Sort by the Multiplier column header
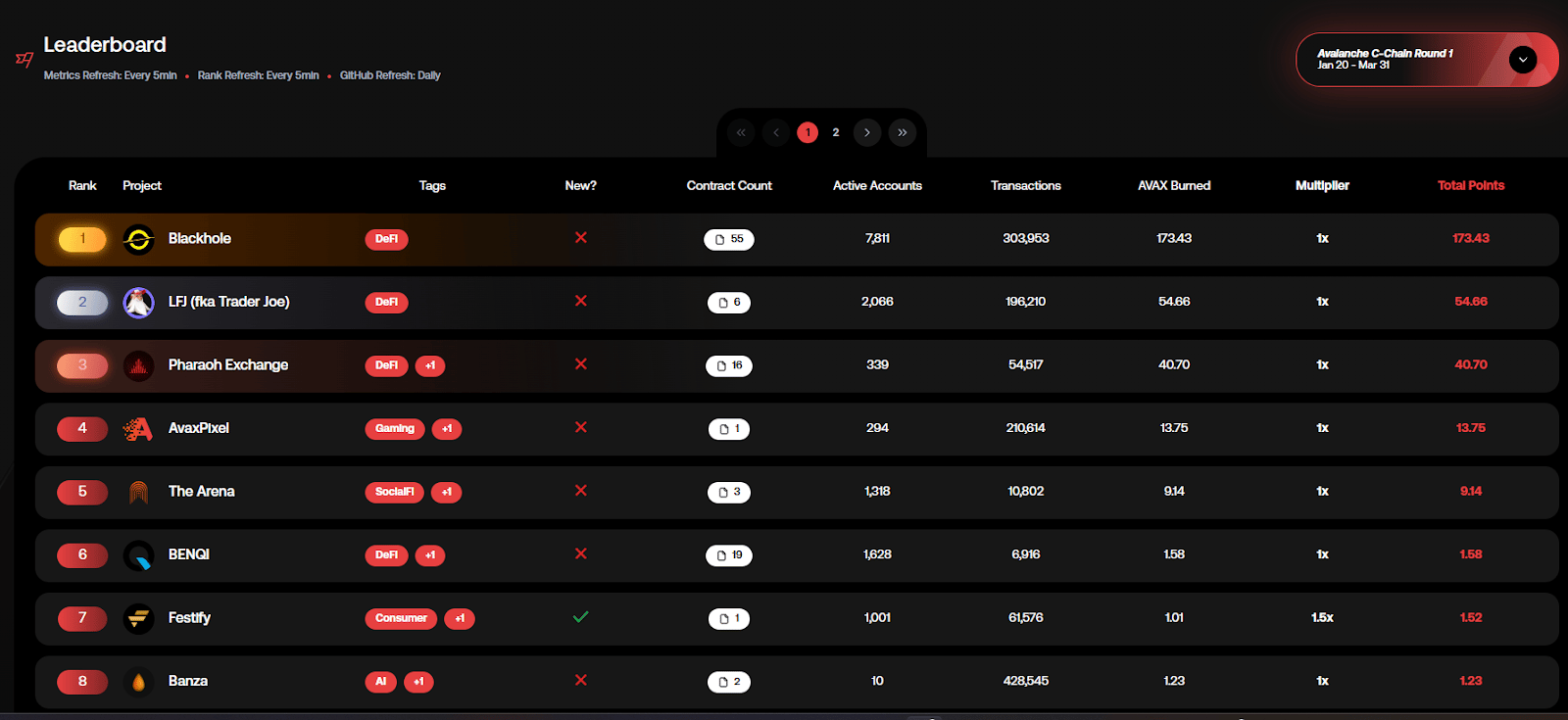Viewport: 1568px width, 720px height. (x=1322, y=185)
